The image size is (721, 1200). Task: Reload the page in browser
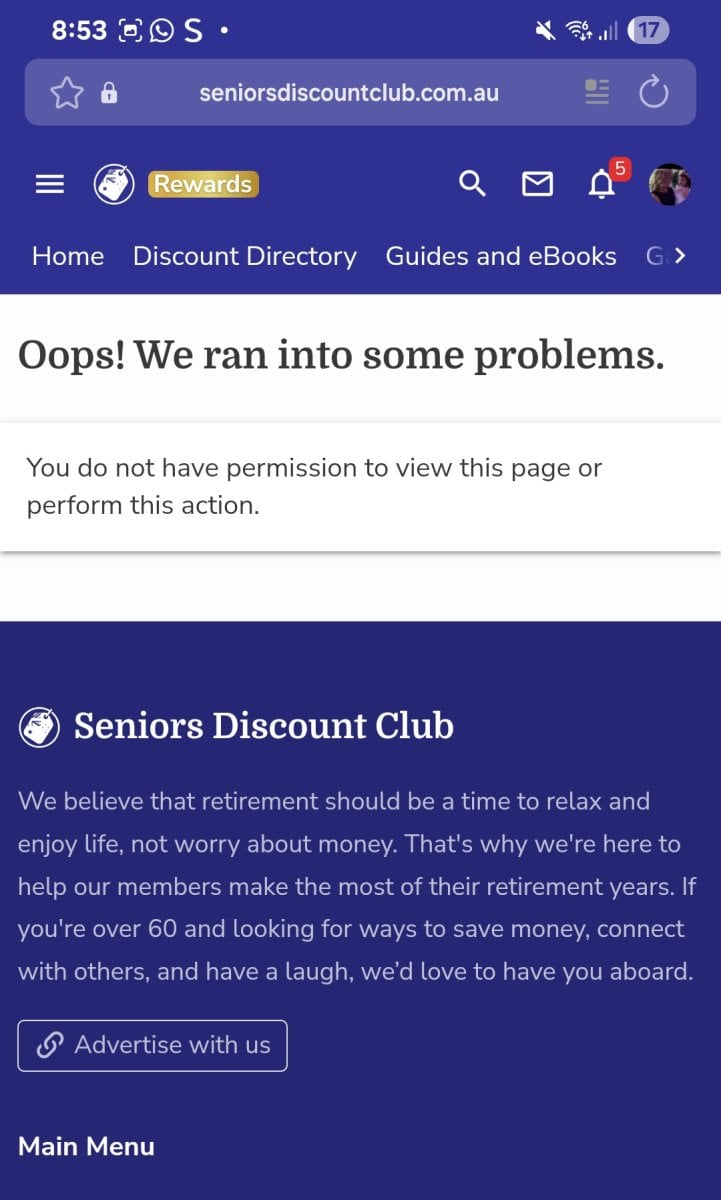click(x=653, y=93)
